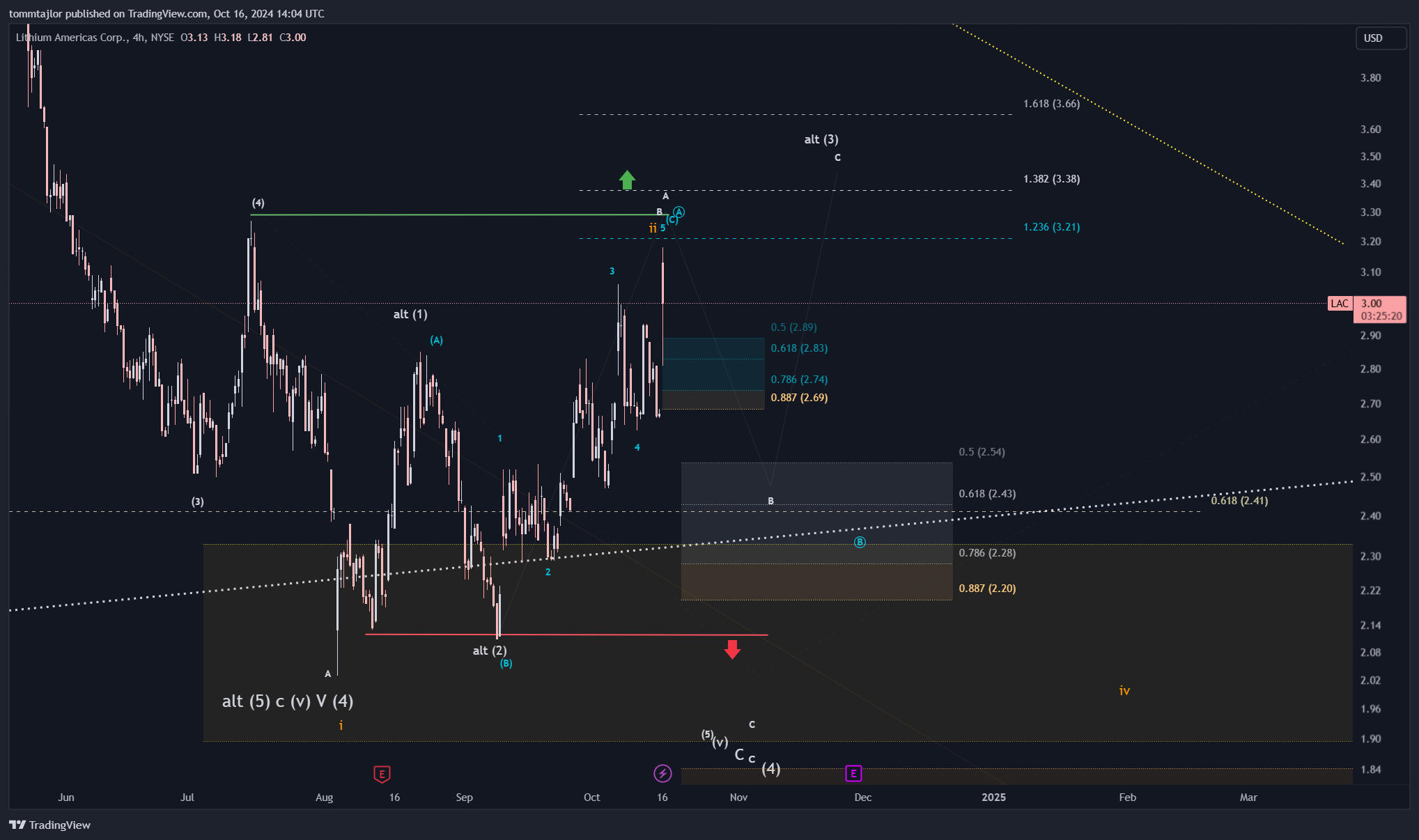This screenshot has height=840, width=1419.
Task: Click the green up arrow marker
Action: (x=627, y=180)
